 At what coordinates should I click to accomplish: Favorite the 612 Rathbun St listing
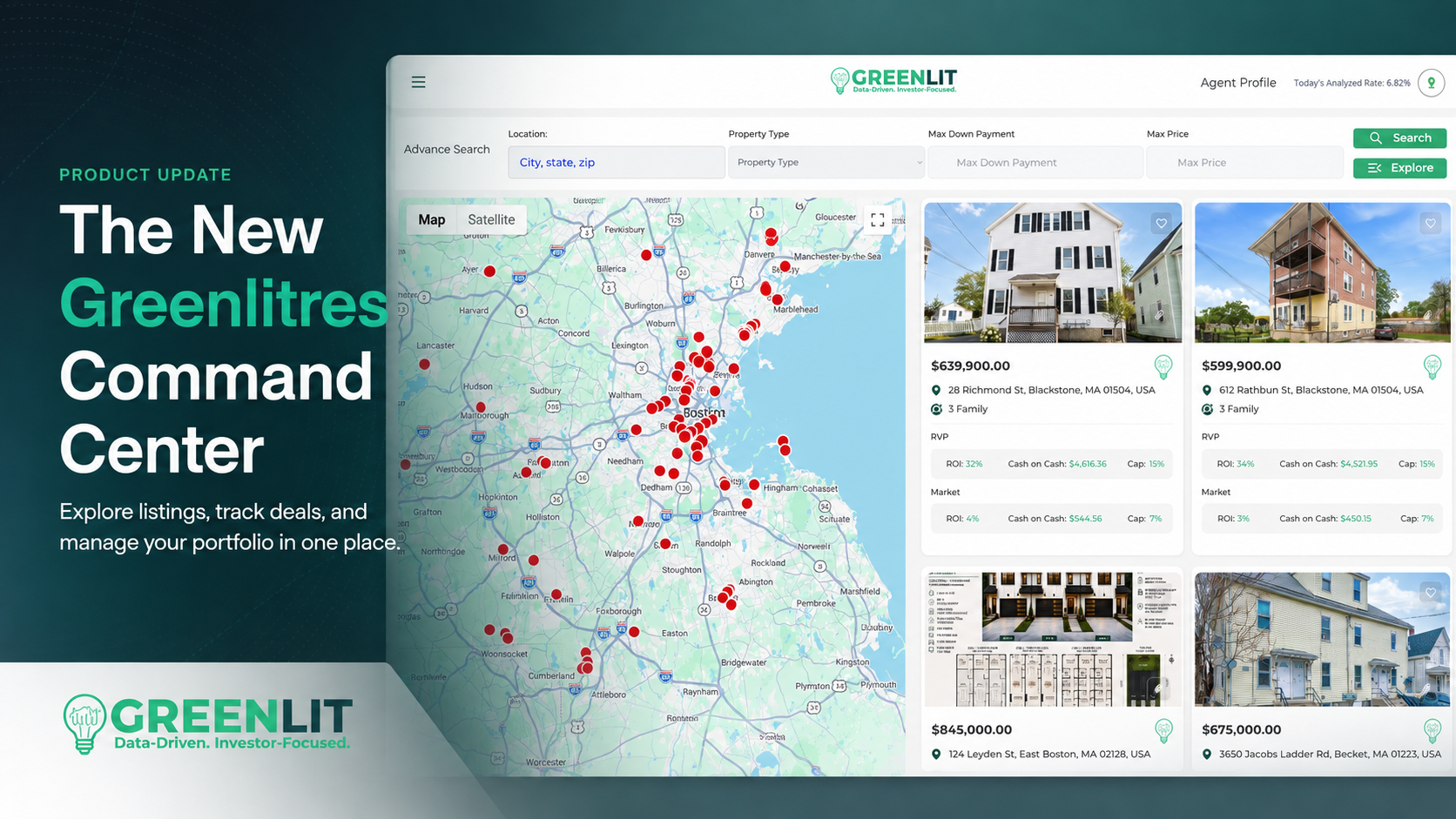coord(1430,224)
